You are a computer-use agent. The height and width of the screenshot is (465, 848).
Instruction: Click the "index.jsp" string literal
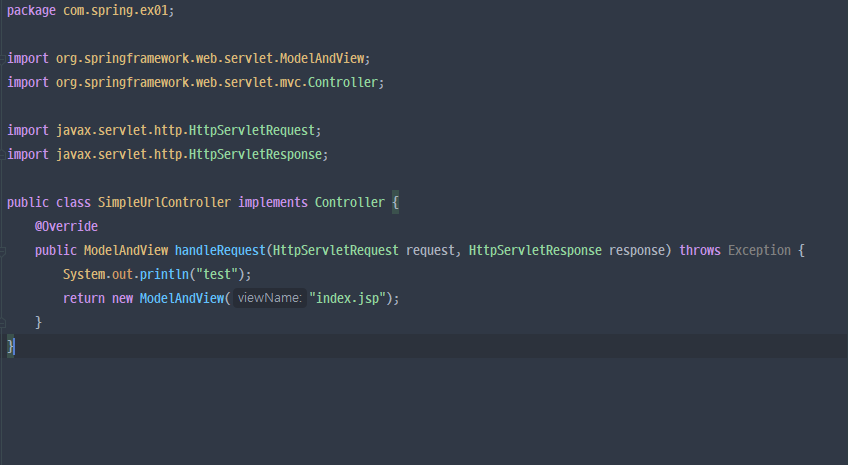pos(347,298)
